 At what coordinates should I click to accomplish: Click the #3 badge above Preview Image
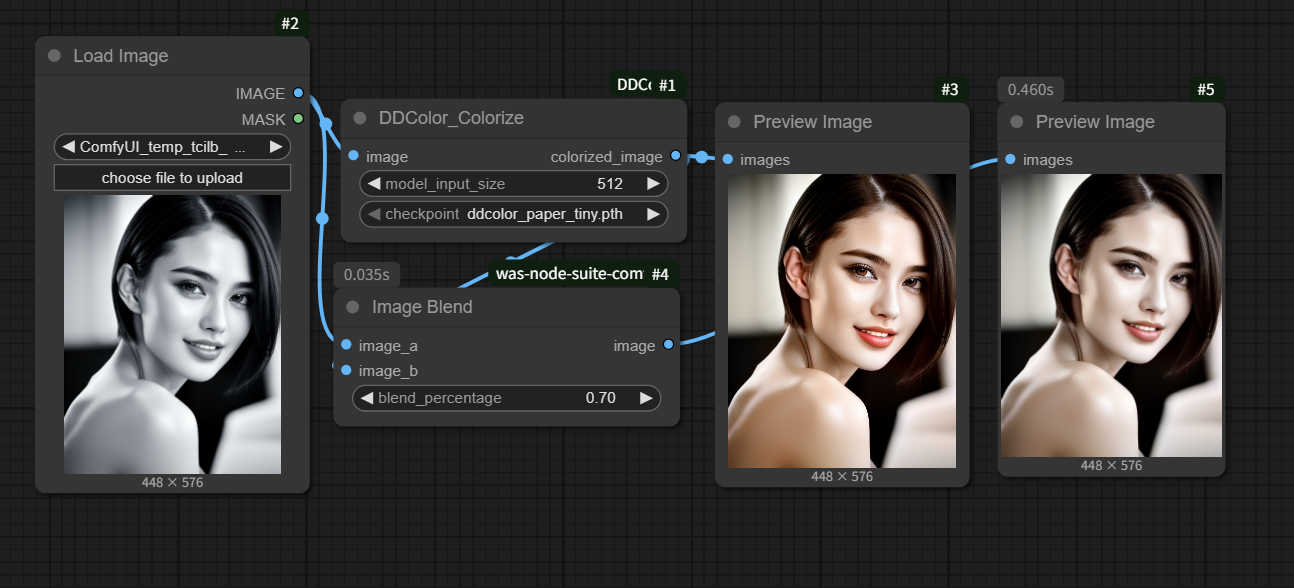(x=949, y=90)
